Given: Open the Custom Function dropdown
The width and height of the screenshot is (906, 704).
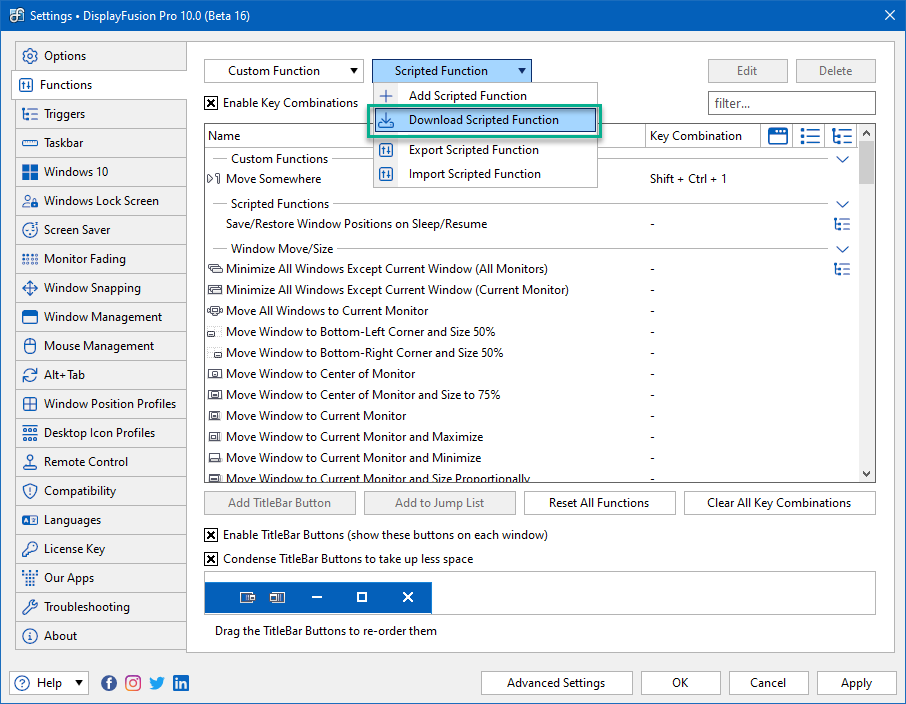Looking at the screenshot, I should point(284,71).
